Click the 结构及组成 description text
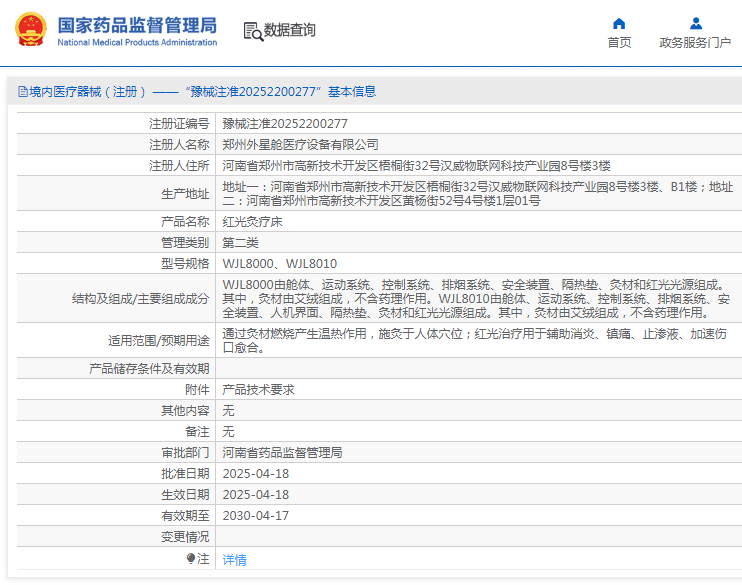The height and width of the screenshot is (585, 742). [476, 299]
